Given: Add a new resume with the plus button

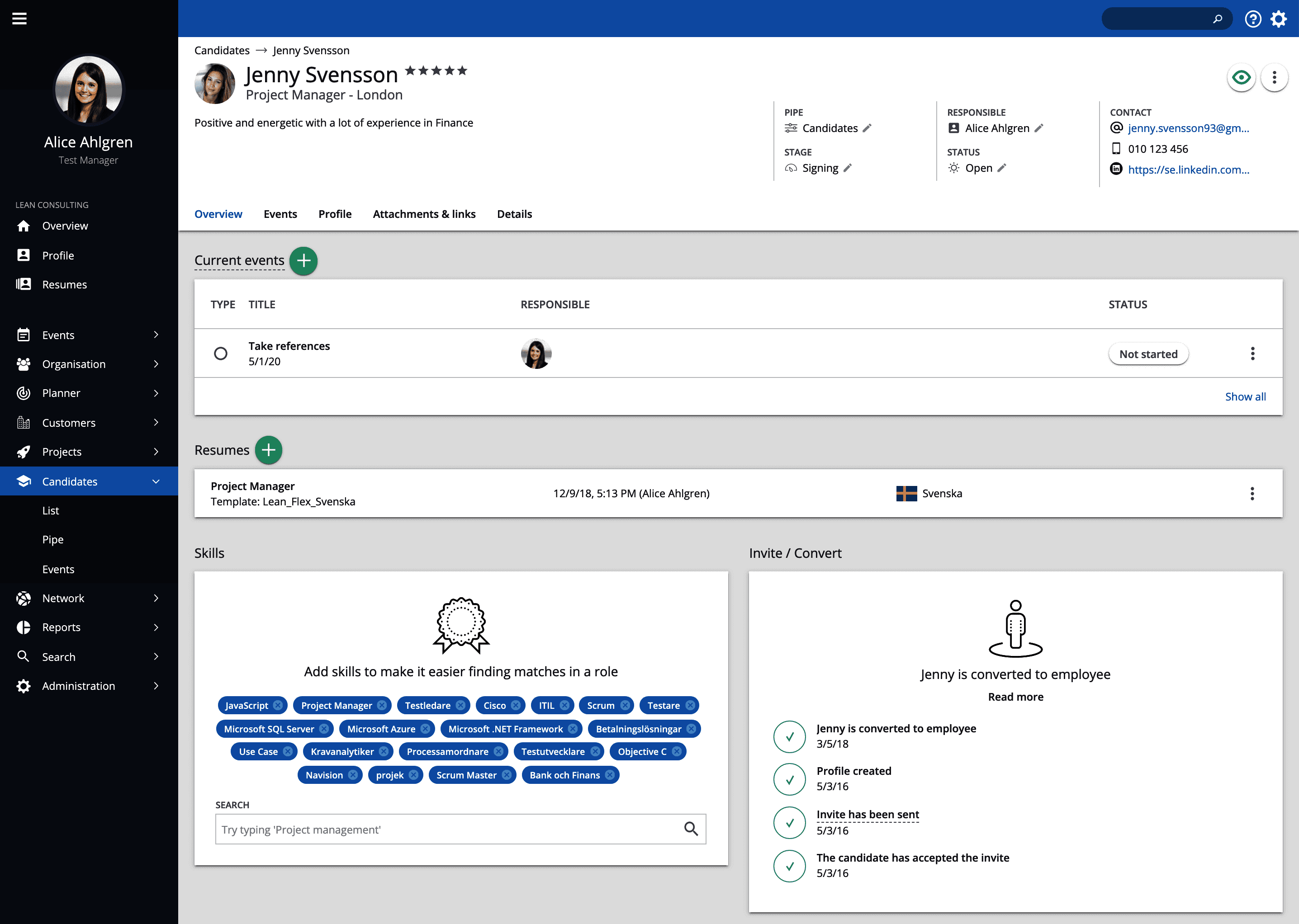Looking at the screenshot, I should pos(268,450).
